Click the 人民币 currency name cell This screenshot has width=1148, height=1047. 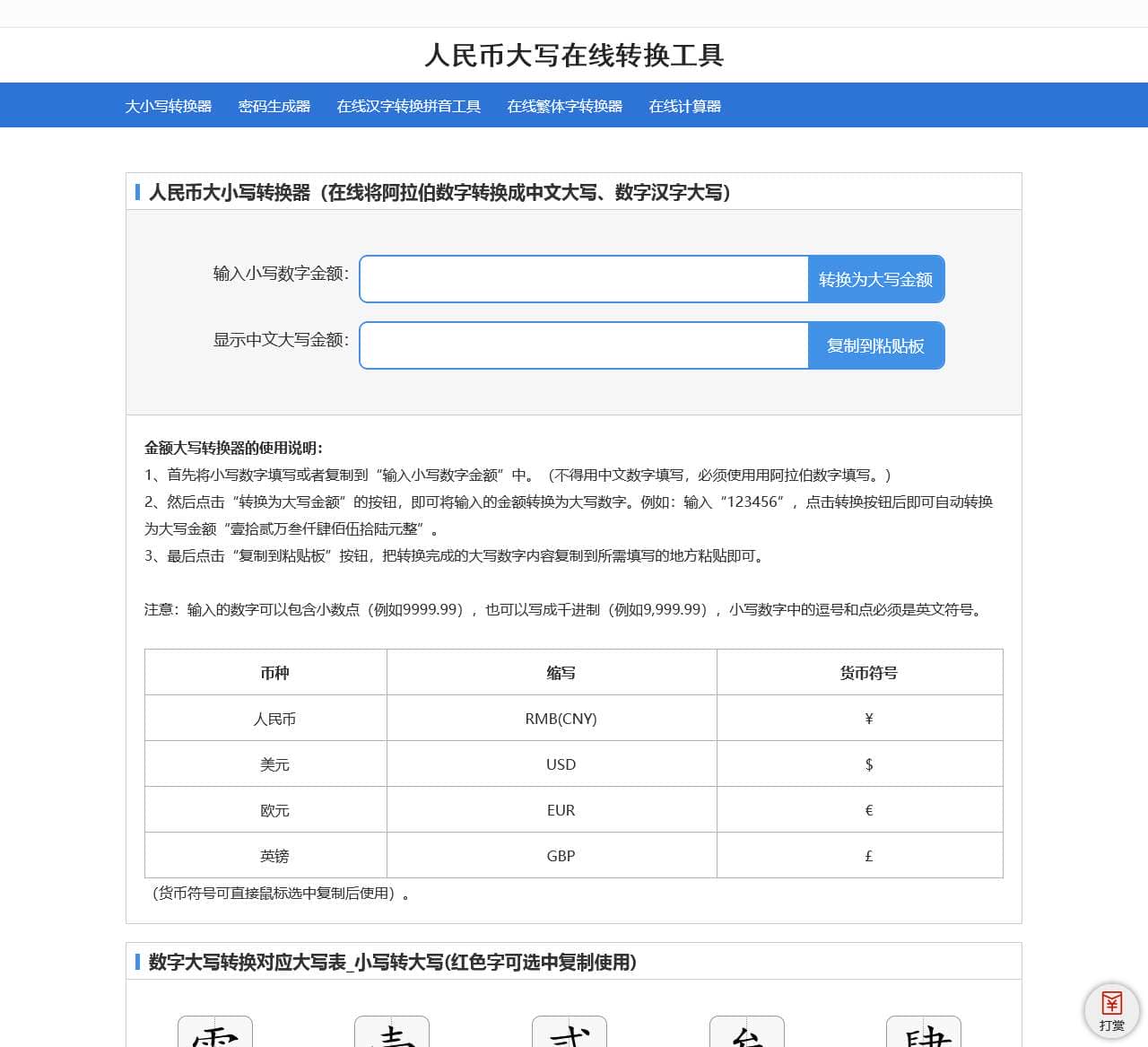(266, 718)
